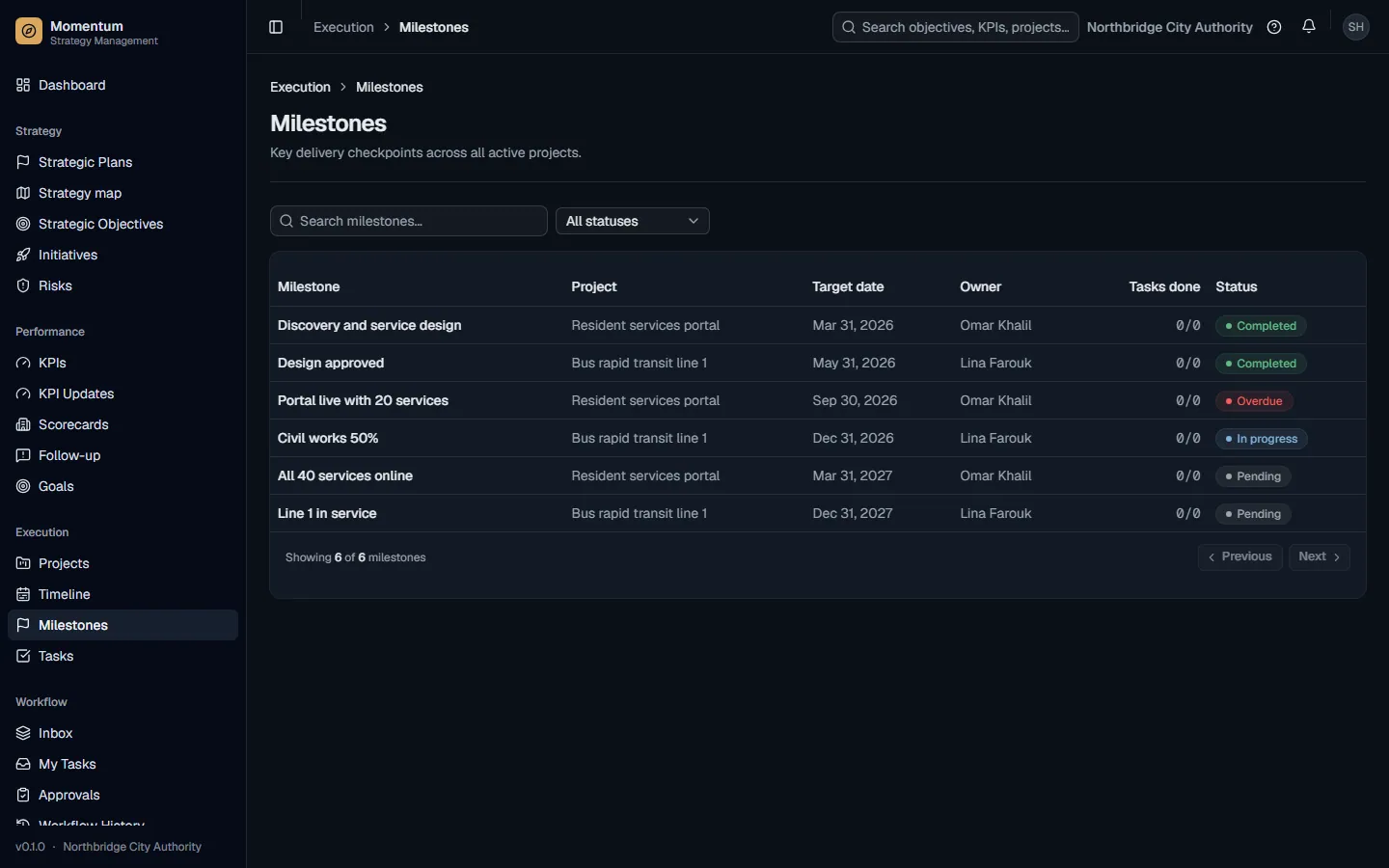
Task: Open the Line 1 in service milestone
Action: click(327, 513)
